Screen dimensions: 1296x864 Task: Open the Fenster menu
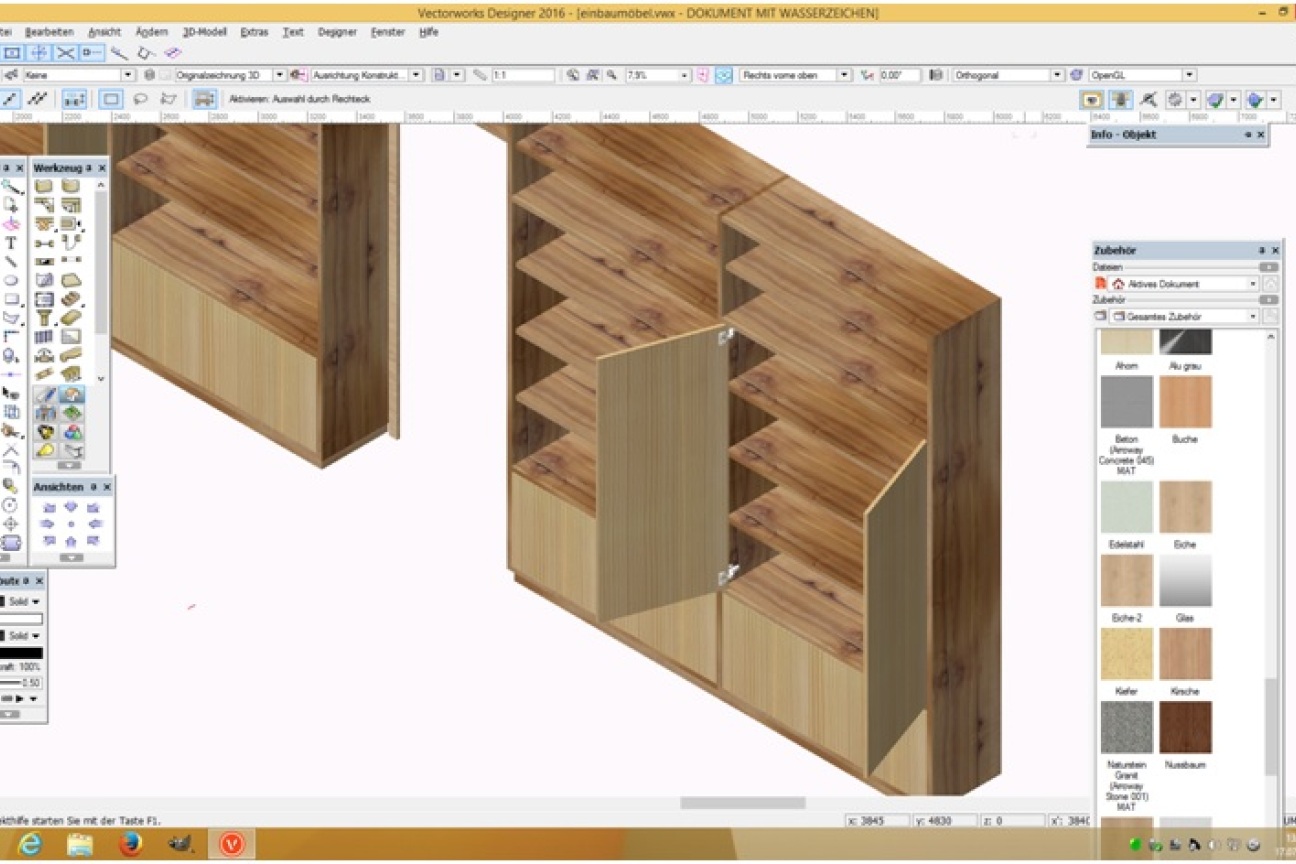[387, 32]
